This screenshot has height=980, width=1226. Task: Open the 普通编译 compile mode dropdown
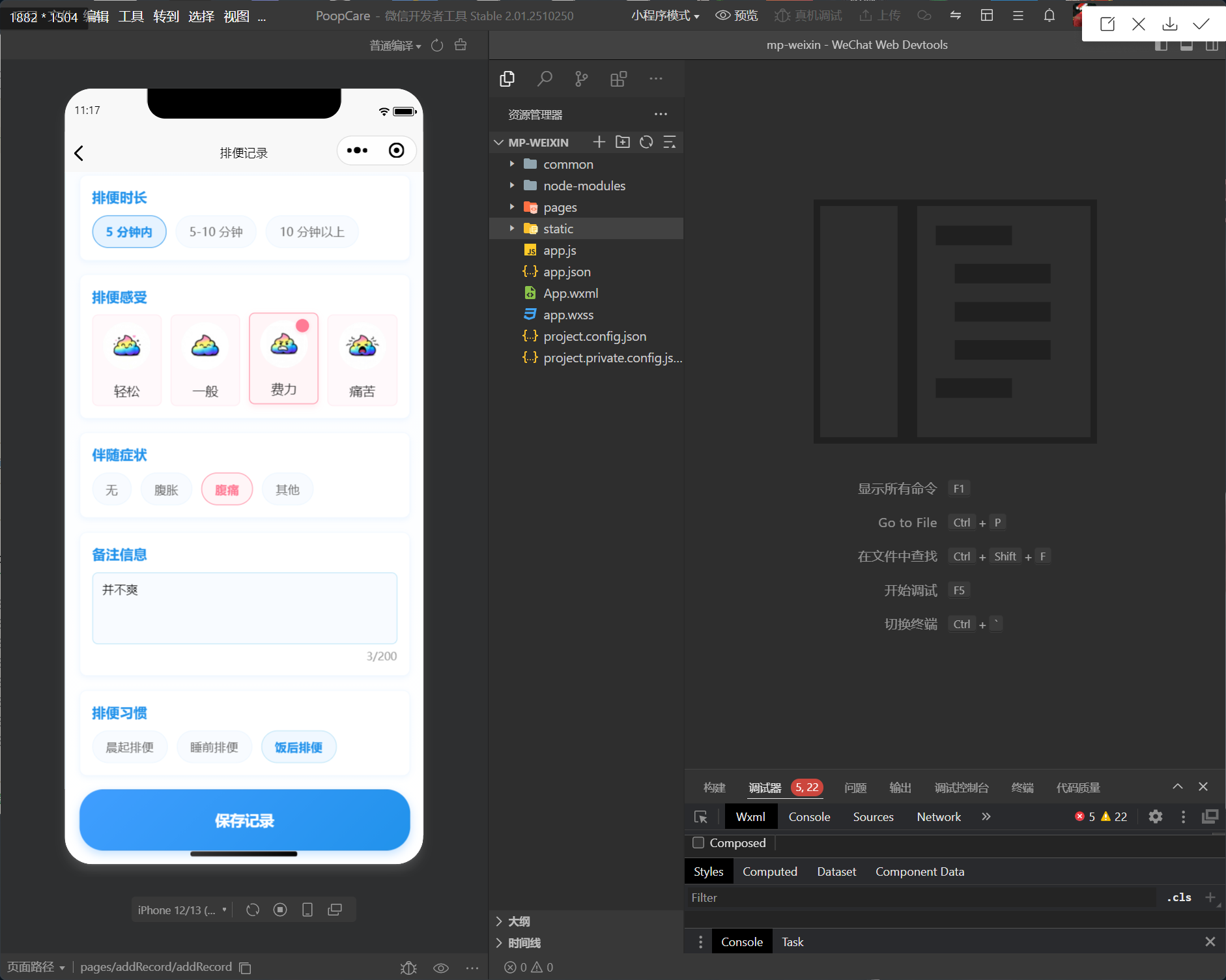pos(395,45)
